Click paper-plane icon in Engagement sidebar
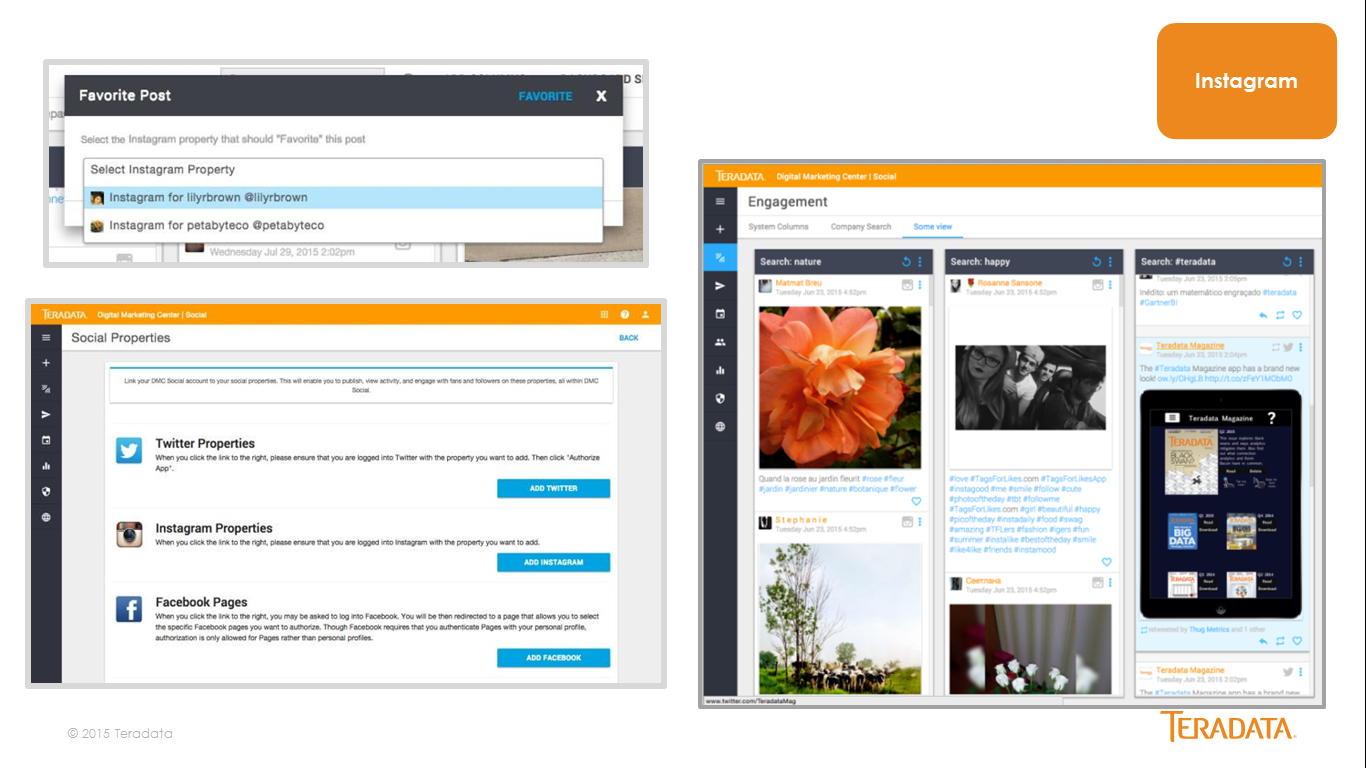The image size is (1366, 768). tap(720, 286)
